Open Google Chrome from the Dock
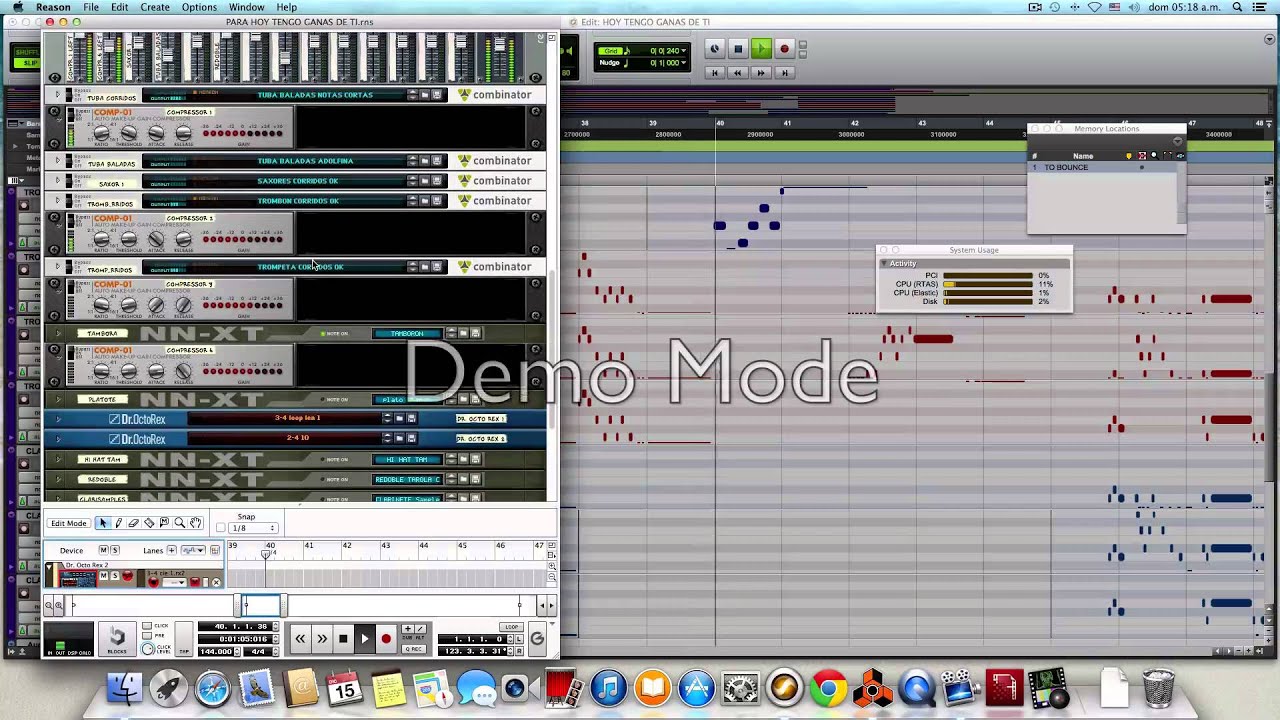 828,688
